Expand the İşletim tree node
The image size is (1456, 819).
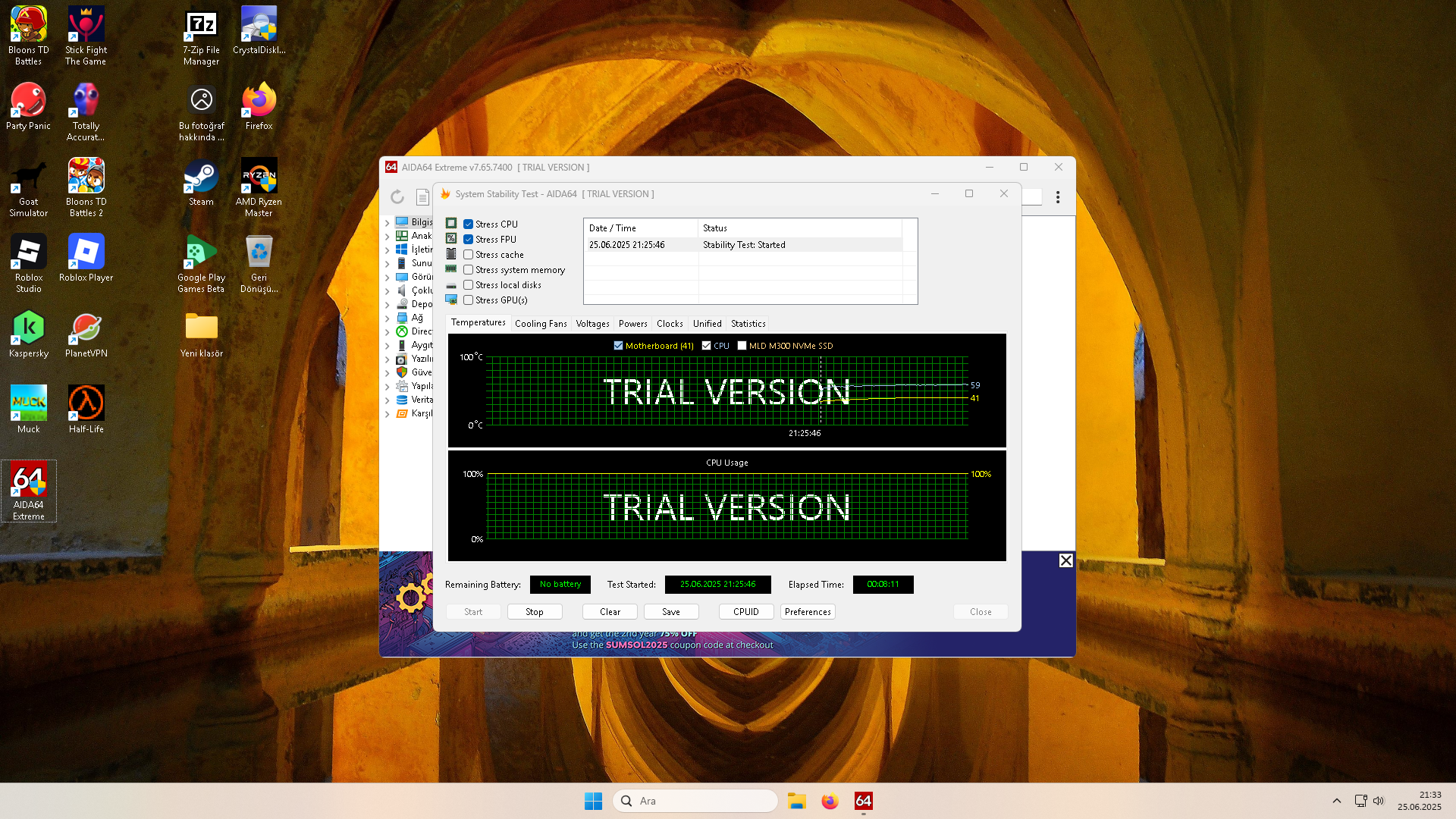coord(388,250)
